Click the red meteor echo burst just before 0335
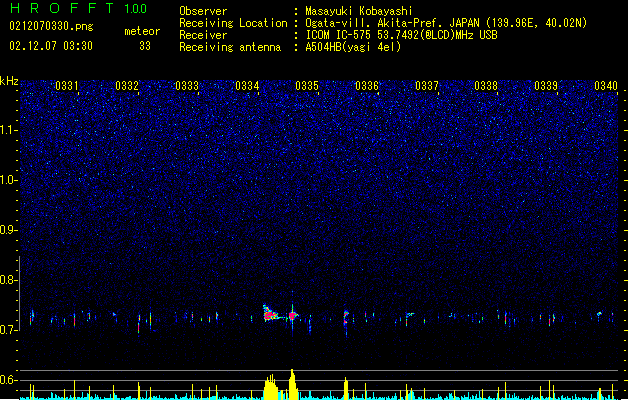The width and height of the screenshot is (629, 400). (293, 316)
